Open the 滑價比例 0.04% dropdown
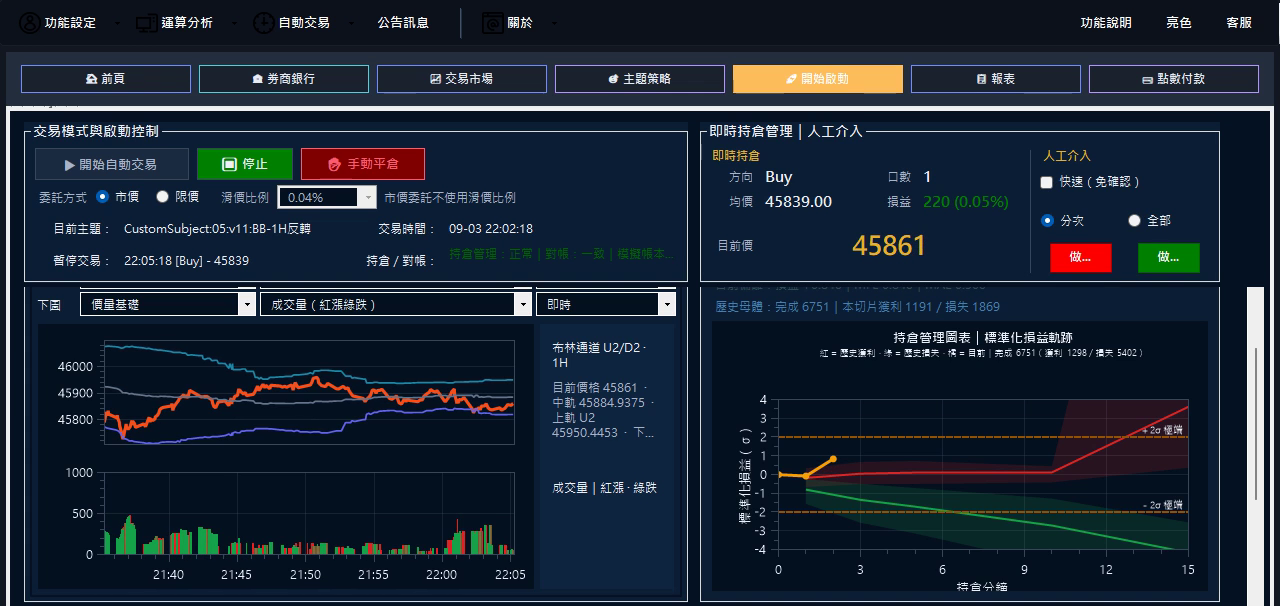The width and height of the screenshot is (1280, 606). (x=327, y=197)
